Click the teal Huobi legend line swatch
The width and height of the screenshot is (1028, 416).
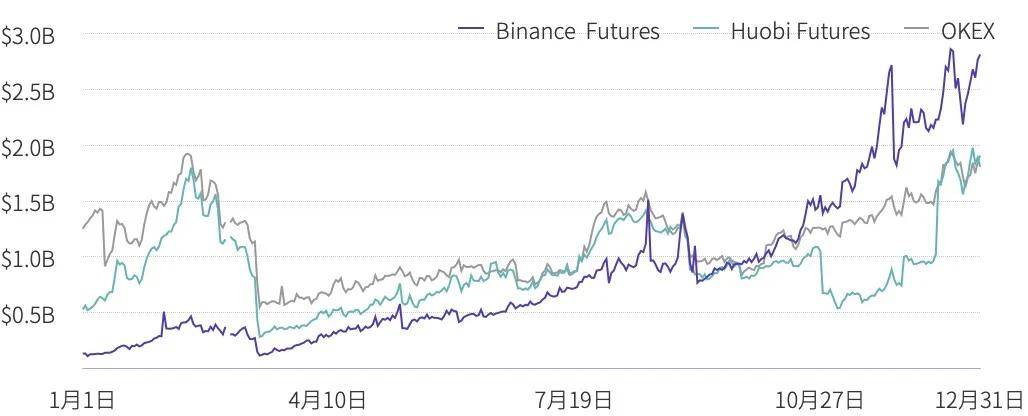tap(707, 29)
